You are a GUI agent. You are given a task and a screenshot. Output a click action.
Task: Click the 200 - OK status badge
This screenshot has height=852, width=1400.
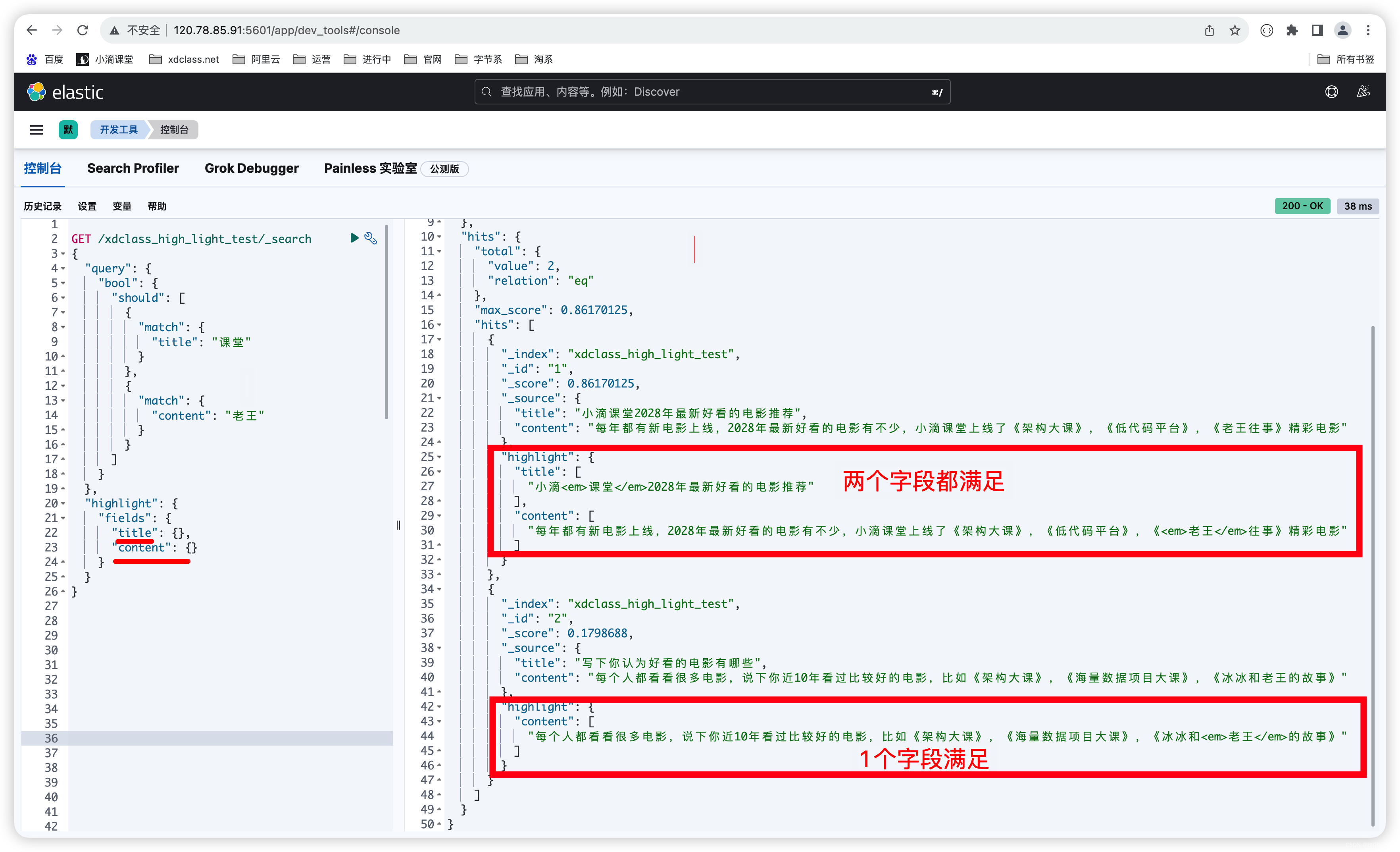(x=1302, y=206)
